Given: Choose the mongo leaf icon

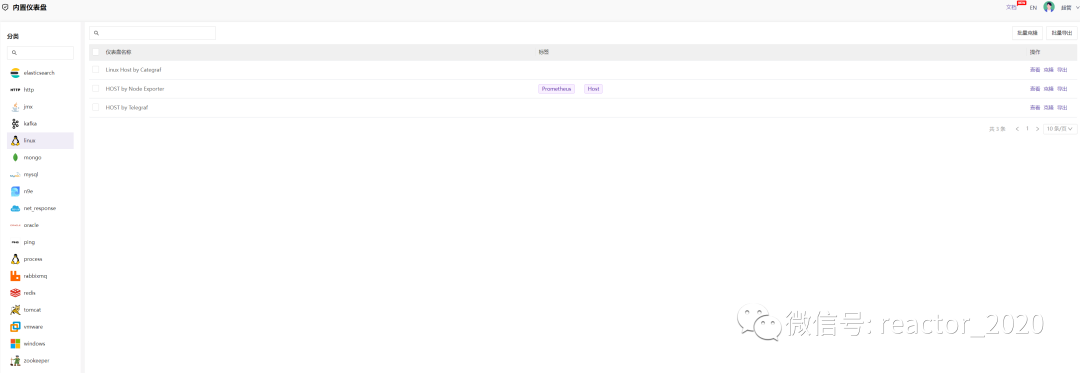Looking at the screenshot, I should 15,158.
